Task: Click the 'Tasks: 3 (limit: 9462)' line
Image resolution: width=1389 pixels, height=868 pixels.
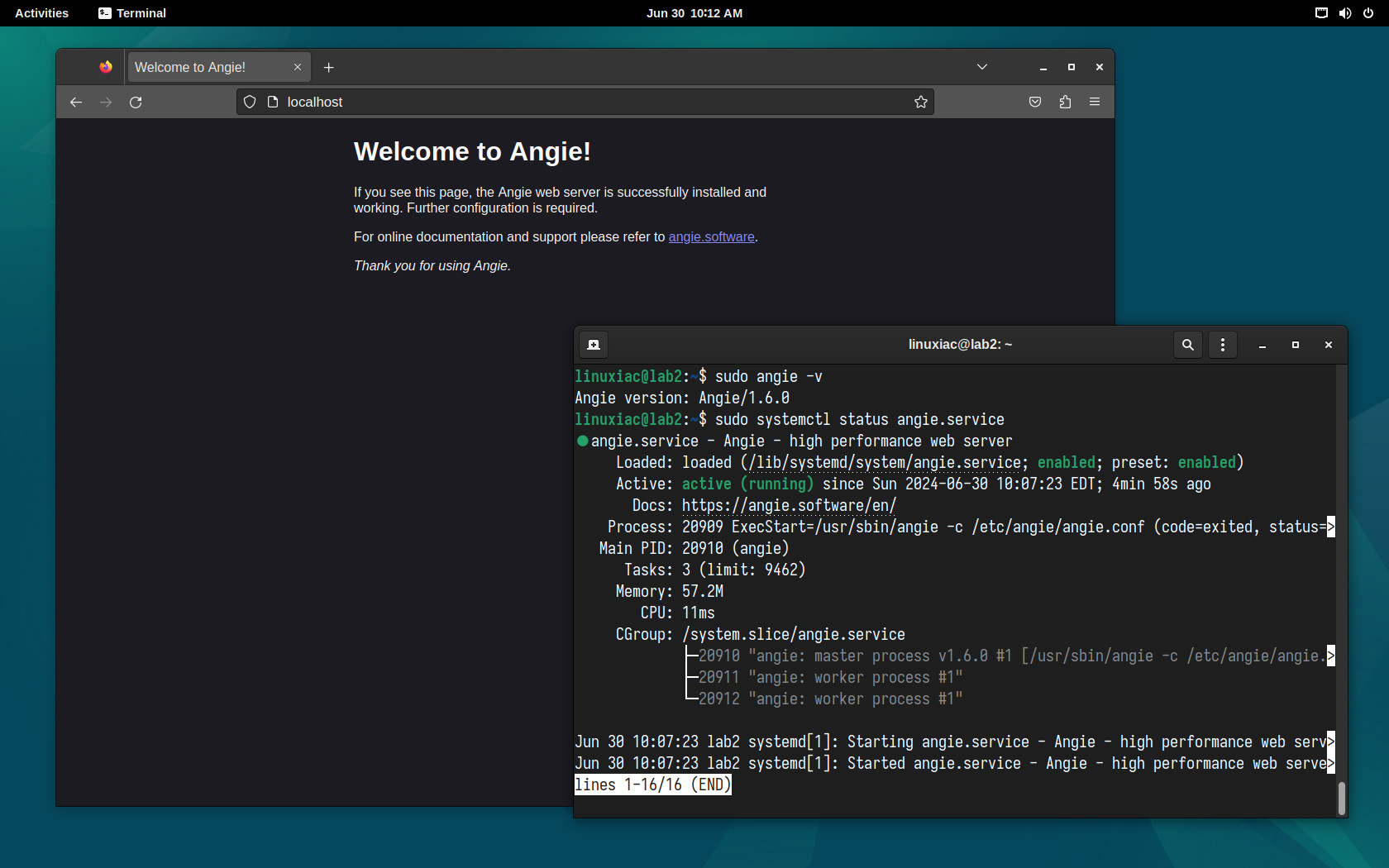Action: (714, 570)
